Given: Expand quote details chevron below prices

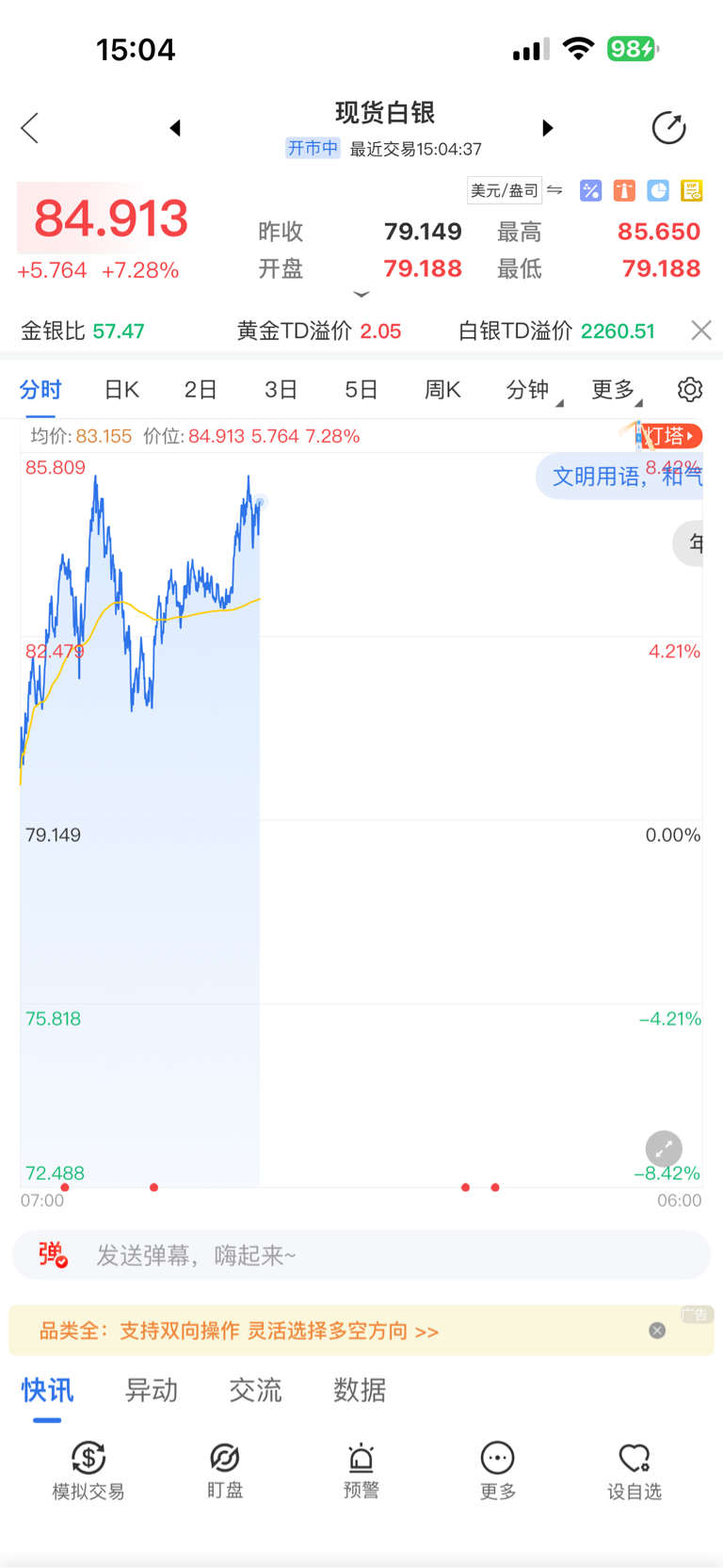Looking at the screenshot, I should coord(361,295).
